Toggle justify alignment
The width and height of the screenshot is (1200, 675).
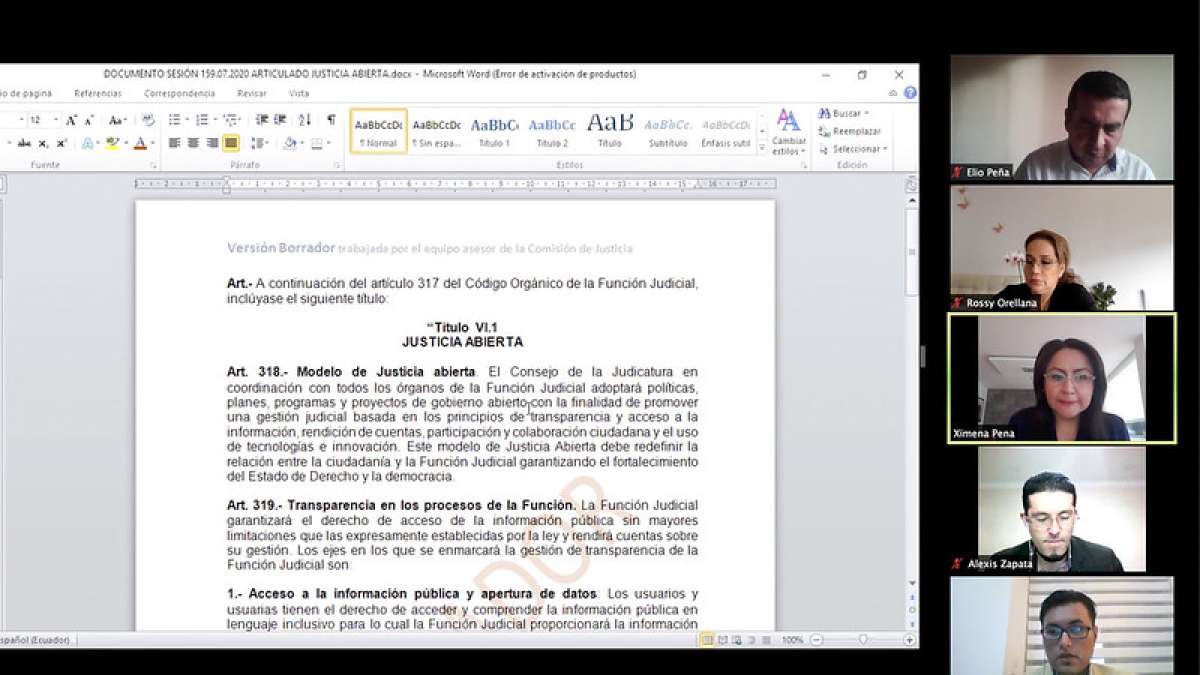(231, 143)
